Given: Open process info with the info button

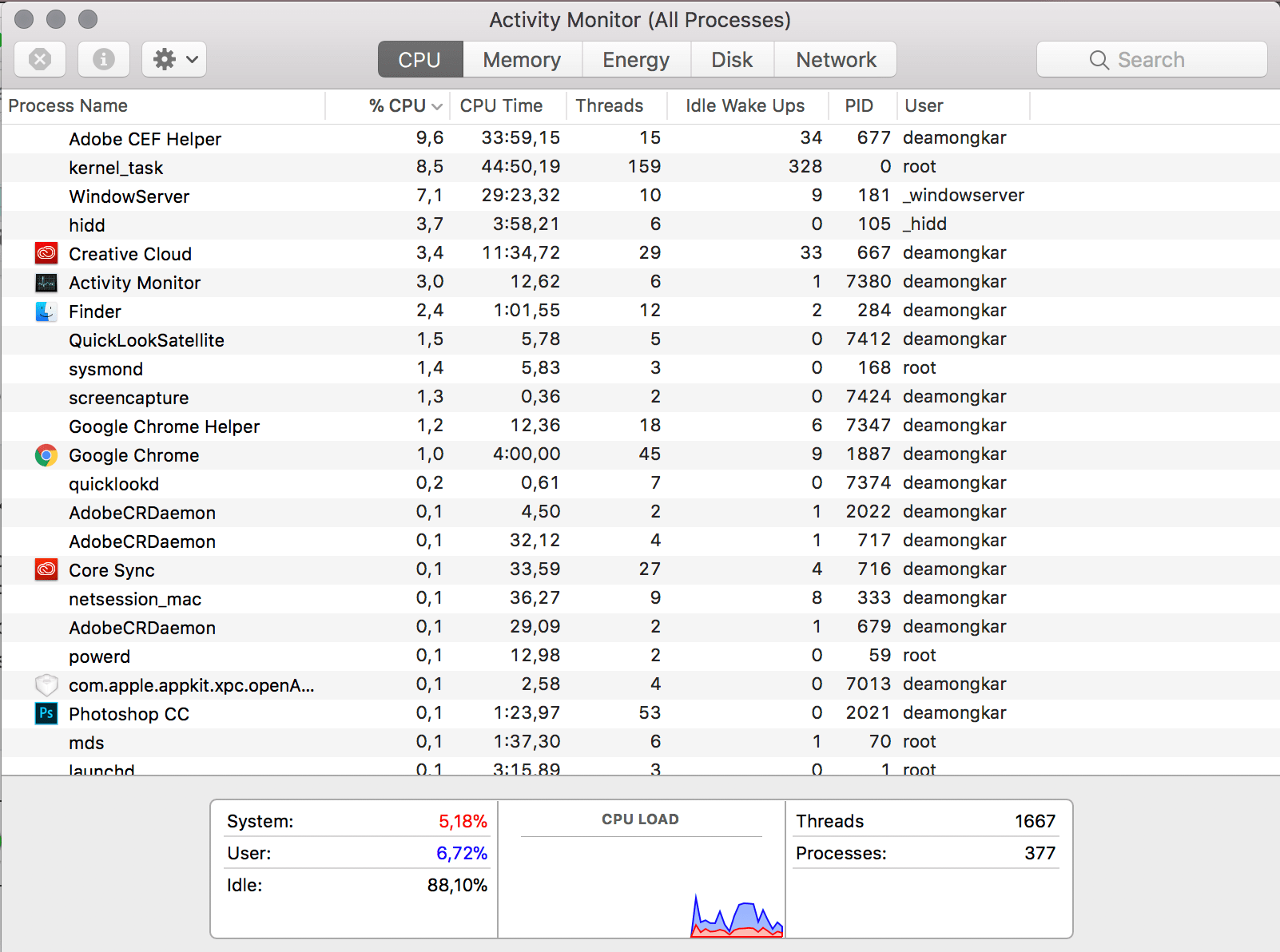Looking at the screenshot, I should pos(104,58).
